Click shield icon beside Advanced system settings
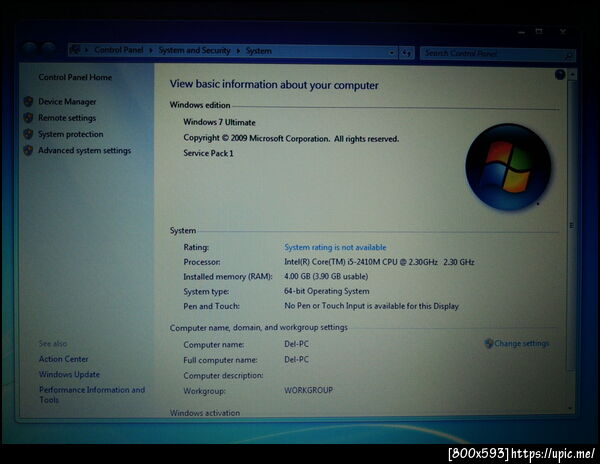 click(x=28, y=150)
